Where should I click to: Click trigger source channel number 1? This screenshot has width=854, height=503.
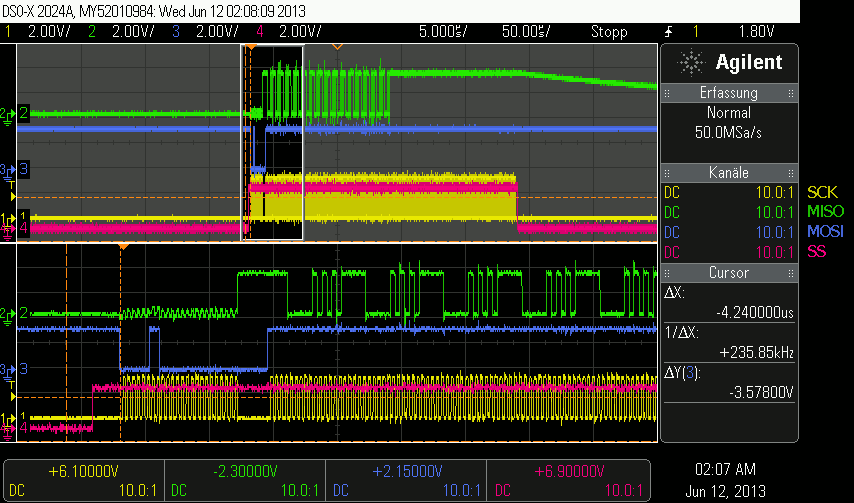click(696, 32)
